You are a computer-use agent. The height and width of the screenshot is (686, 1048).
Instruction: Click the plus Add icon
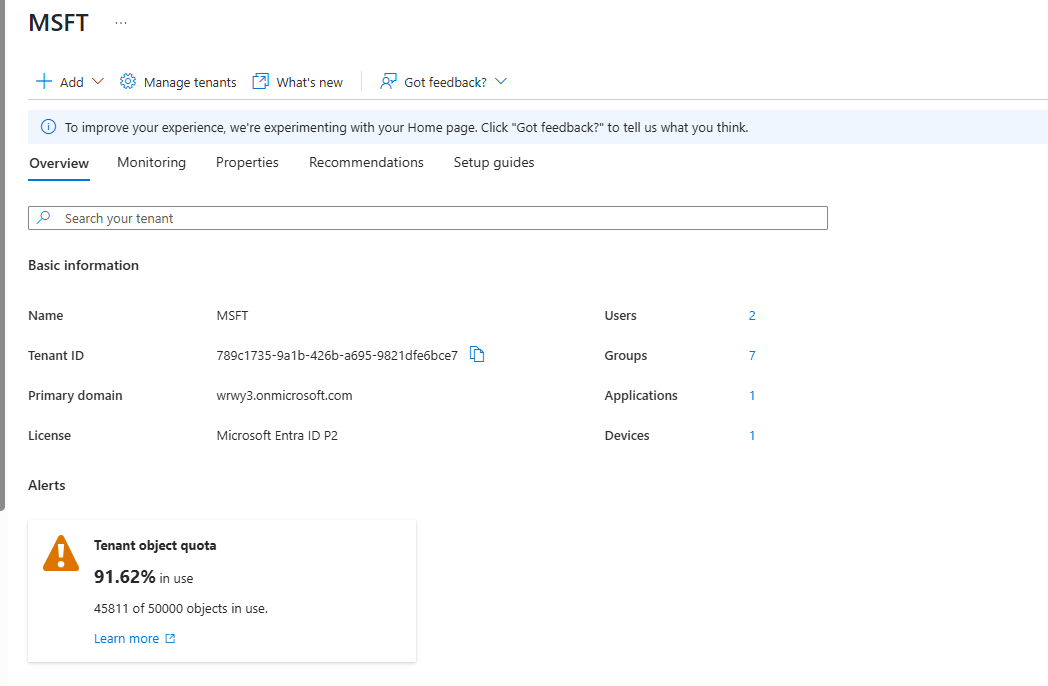(x=43, y=82)
